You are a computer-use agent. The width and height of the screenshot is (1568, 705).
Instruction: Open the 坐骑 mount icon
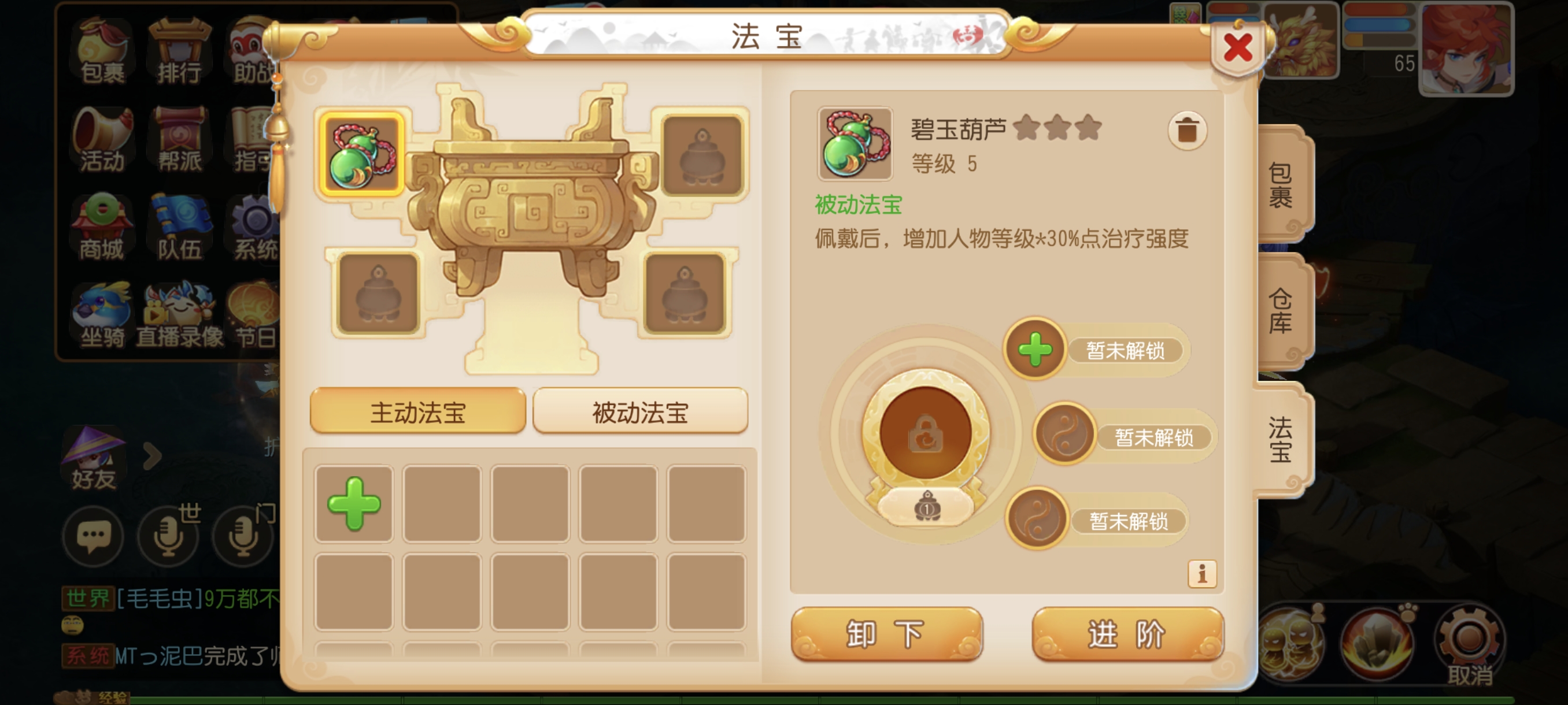pos(102,314)
